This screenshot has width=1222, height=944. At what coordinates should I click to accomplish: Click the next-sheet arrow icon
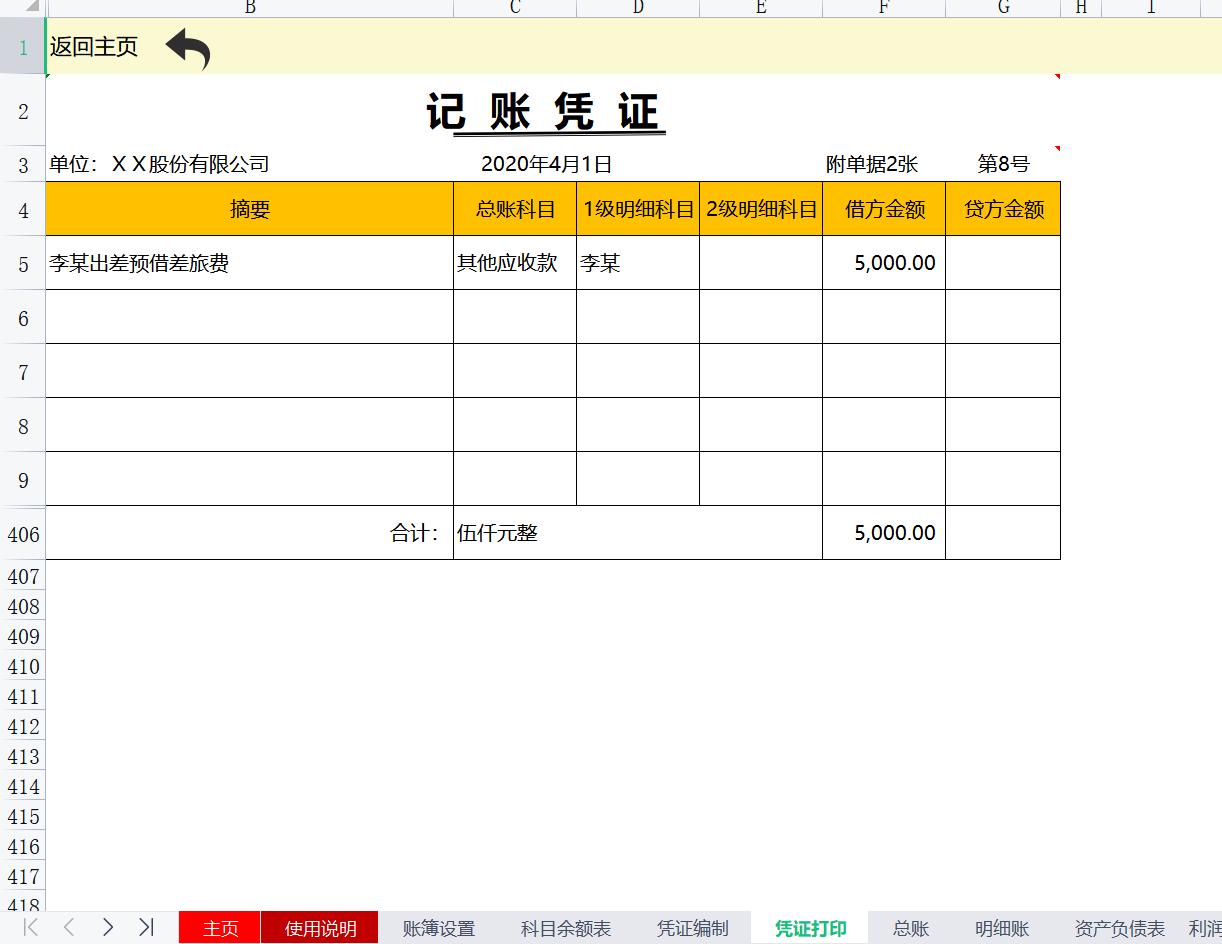click(x=108, y=928)
